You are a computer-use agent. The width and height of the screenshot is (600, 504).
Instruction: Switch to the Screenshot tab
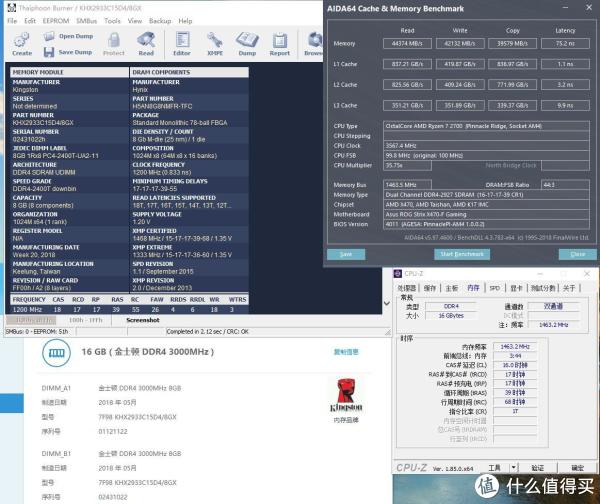click(143, 320)
